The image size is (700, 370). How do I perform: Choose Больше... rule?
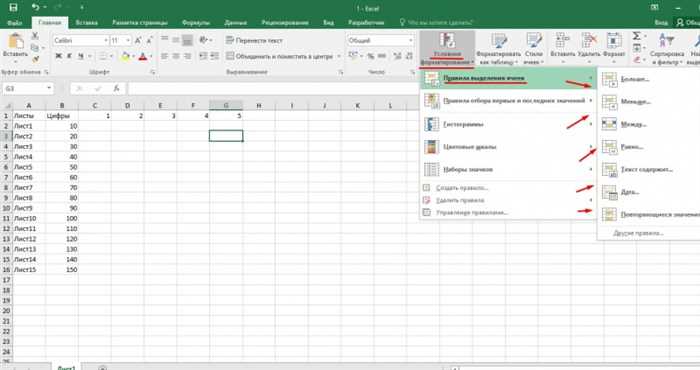649,79
